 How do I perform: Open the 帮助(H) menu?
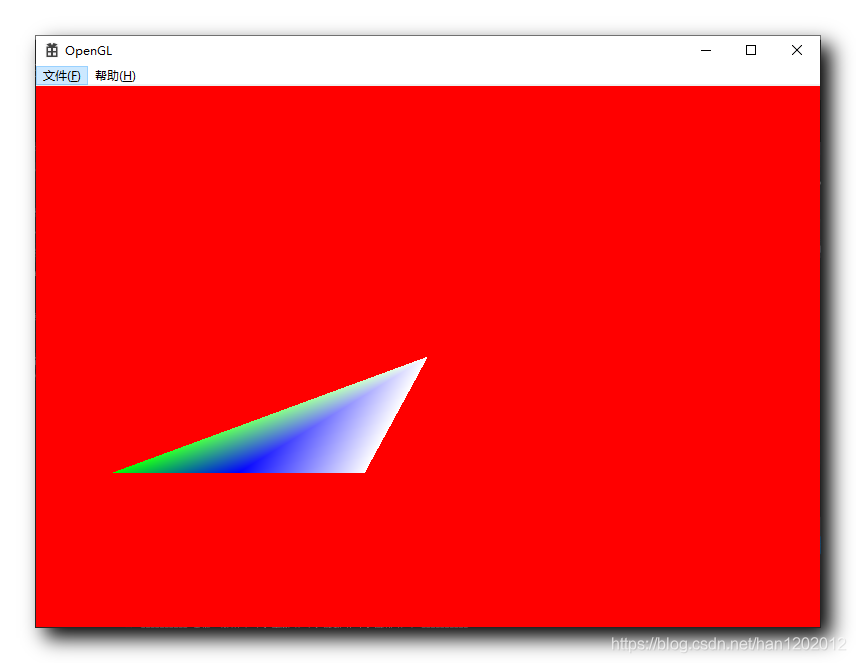[113, 75]
